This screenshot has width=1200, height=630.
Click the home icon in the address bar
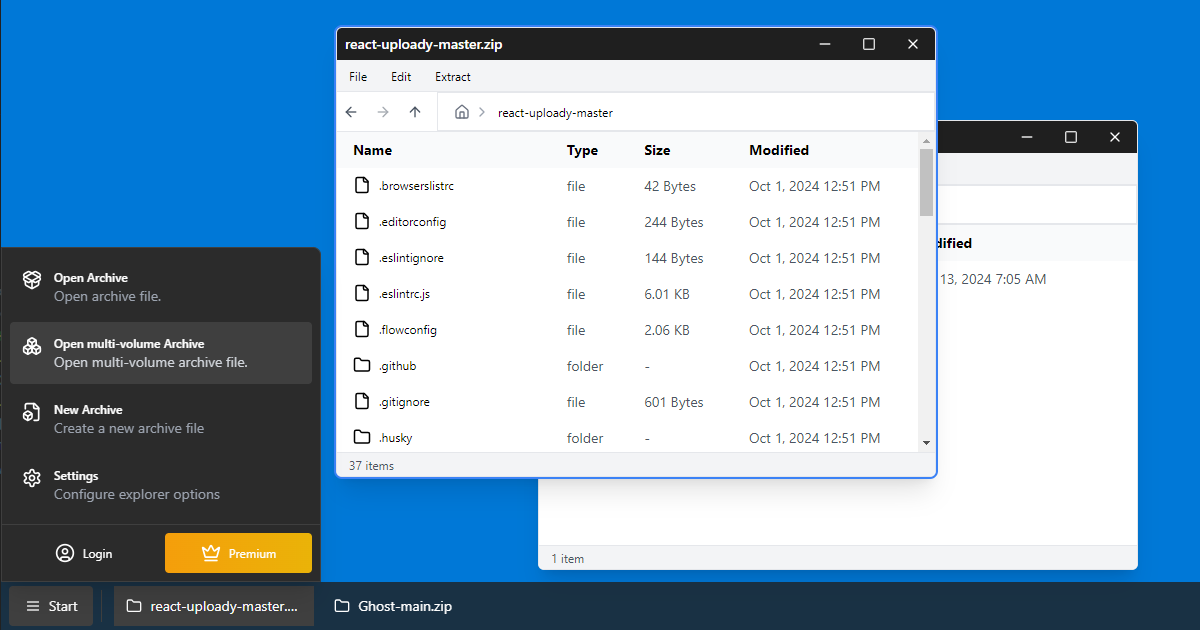pyautogui.click(x=462, y=112)
